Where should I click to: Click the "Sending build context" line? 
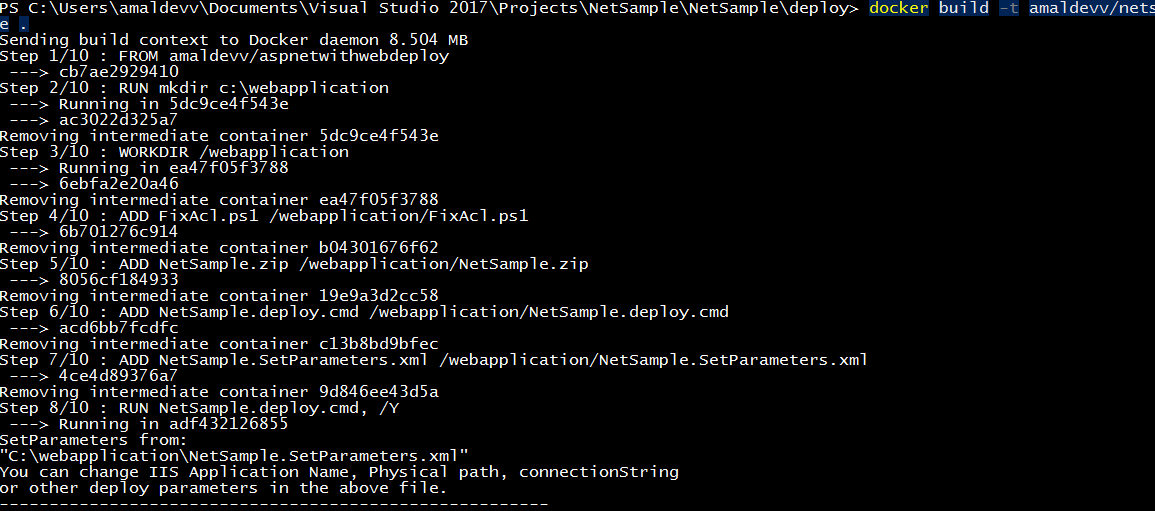coord(233,40)
